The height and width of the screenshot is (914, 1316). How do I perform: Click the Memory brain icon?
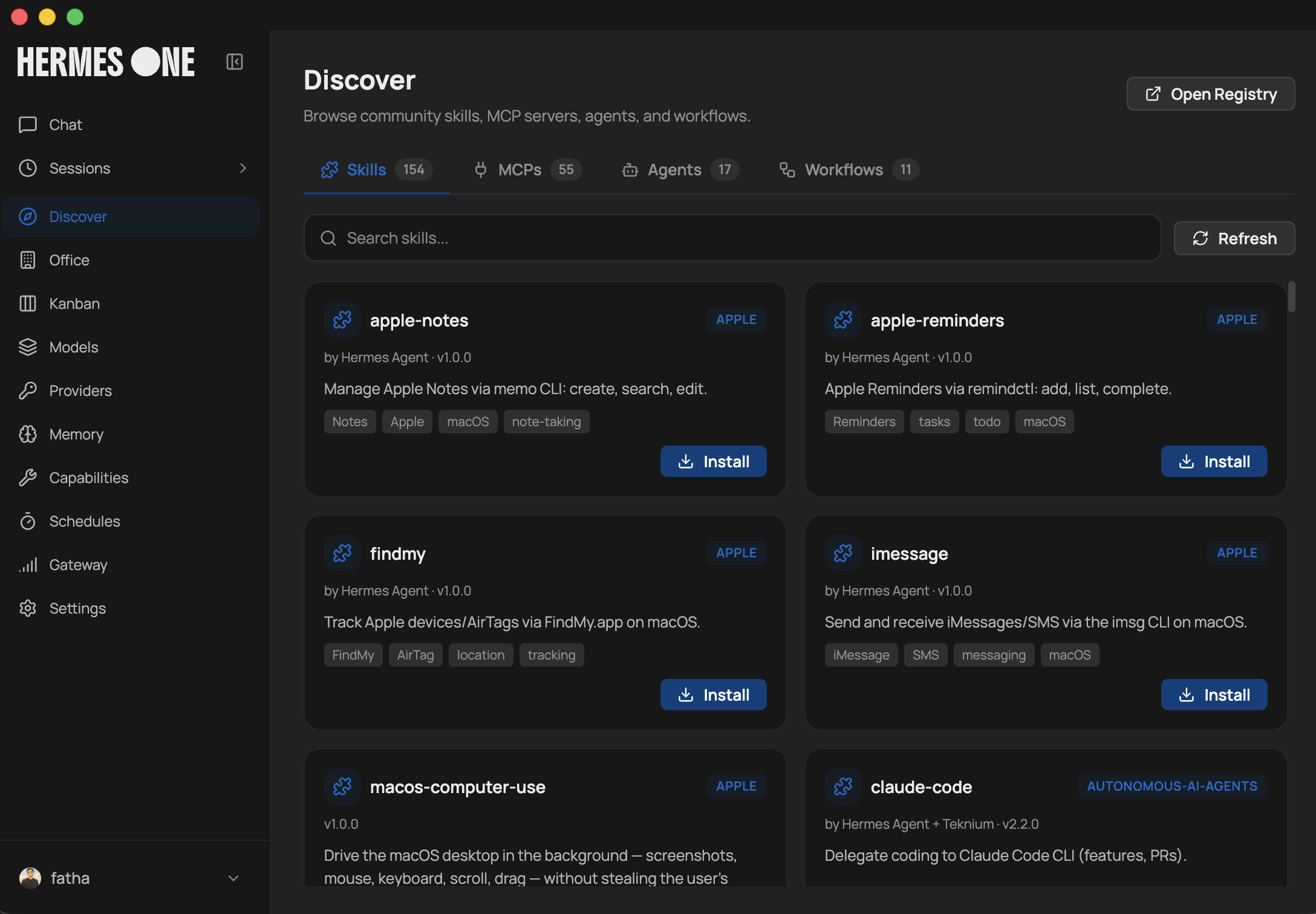(x=28, y=434)
